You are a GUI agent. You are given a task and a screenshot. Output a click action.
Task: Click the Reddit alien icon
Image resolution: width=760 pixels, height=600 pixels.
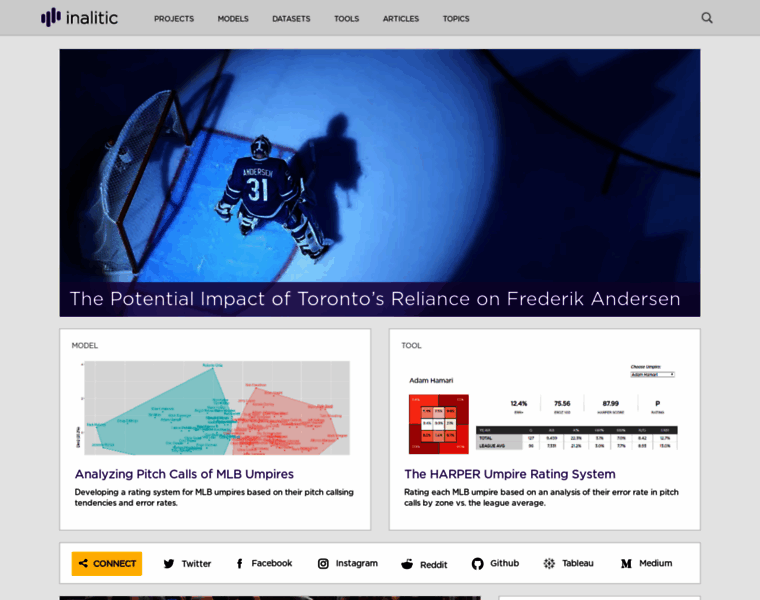click(x=407, y=564)
